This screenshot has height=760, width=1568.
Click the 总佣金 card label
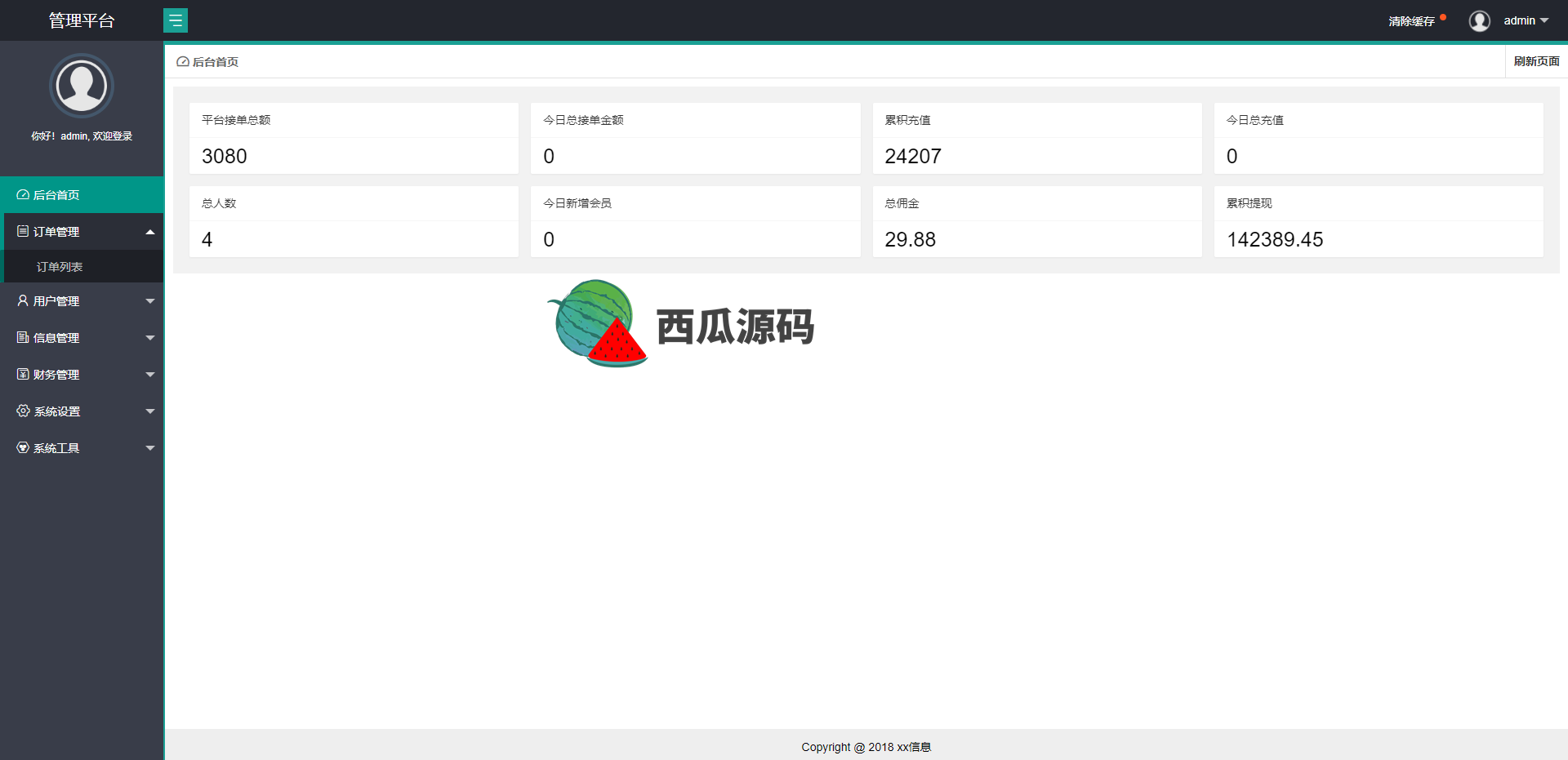pos(902,203)
